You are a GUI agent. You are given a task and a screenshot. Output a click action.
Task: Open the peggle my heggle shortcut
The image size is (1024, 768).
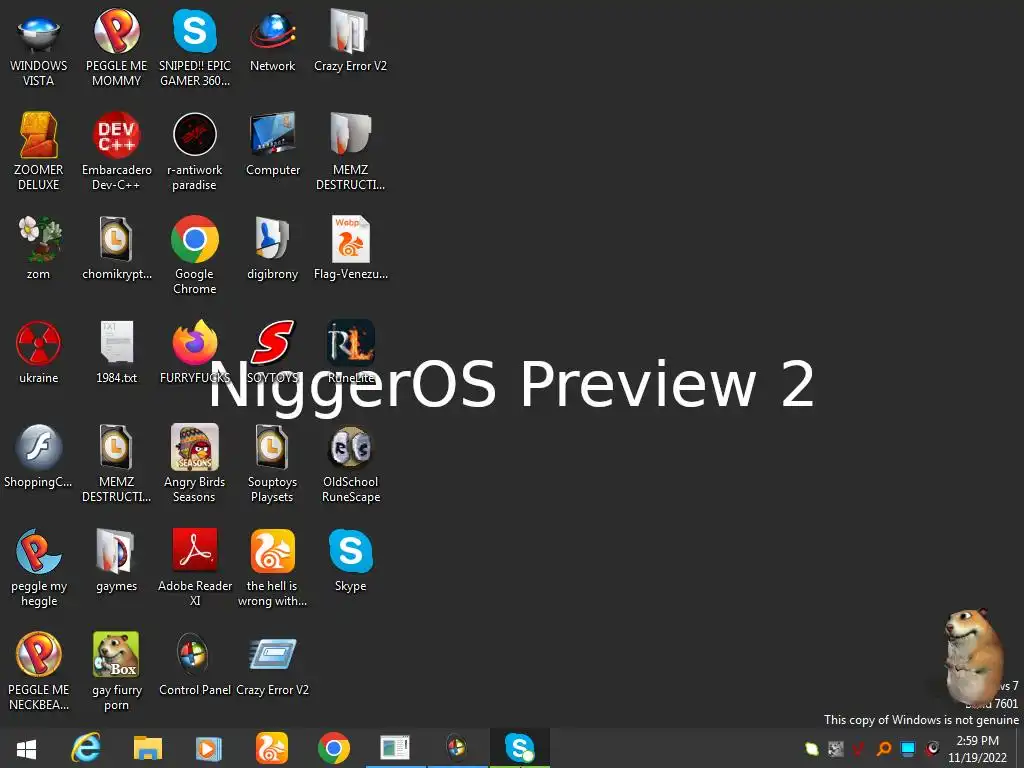[38, 567]
